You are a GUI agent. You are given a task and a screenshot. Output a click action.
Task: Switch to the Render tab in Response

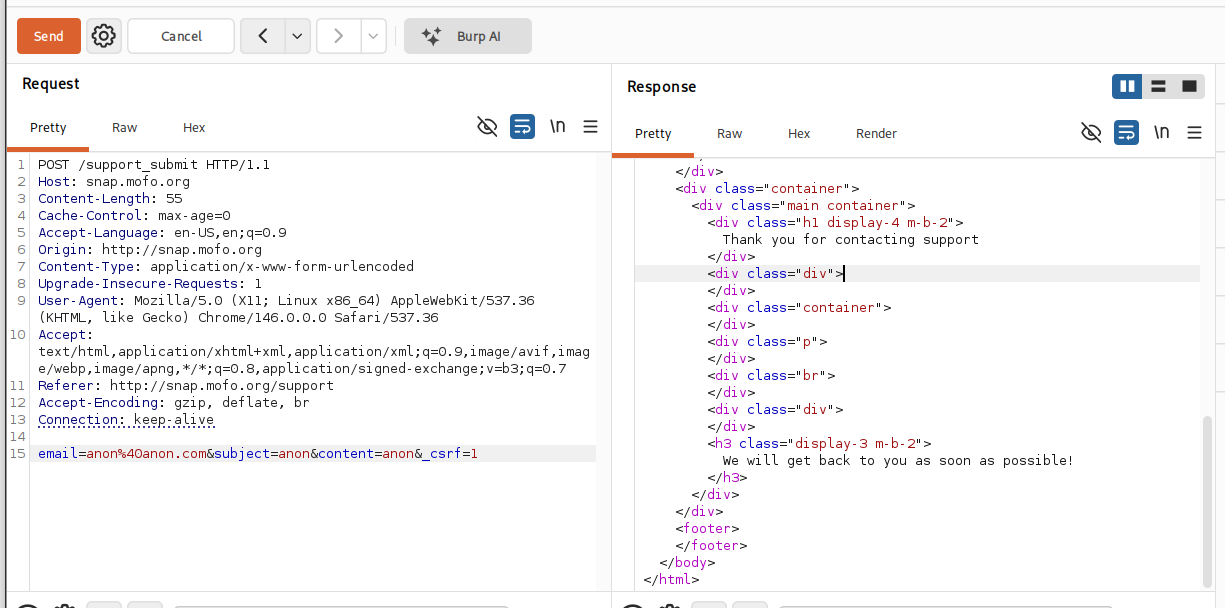(x=876, y=133)
